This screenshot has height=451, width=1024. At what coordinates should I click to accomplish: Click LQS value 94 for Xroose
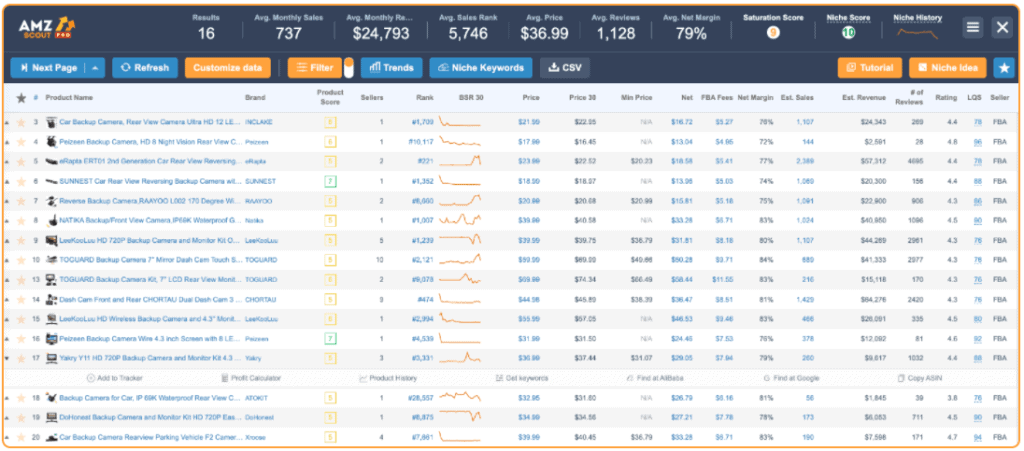[x=978, y=437]
